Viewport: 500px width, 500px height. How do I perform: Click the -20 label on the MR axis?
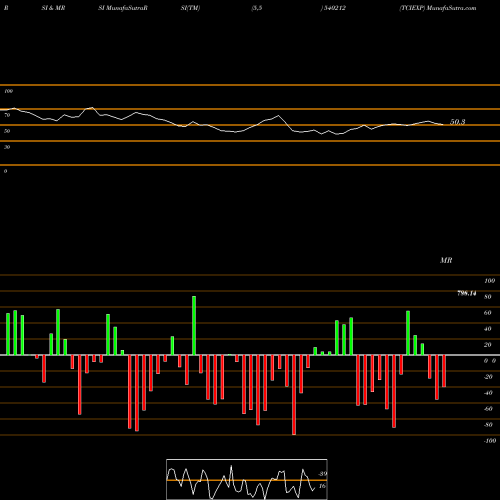(x=488, y=377)
